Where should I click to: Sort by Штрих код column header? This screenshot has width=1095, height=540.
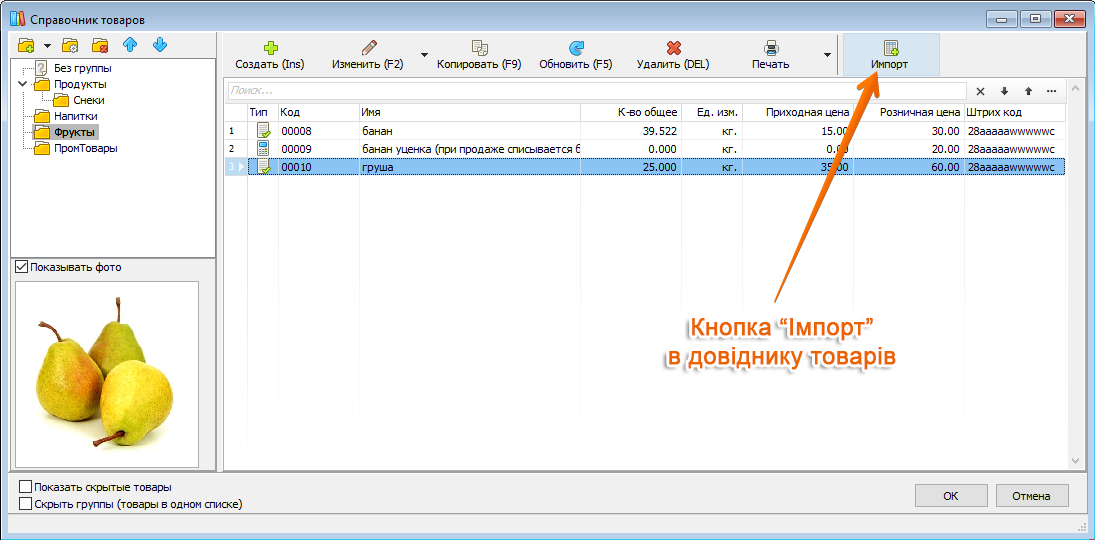(x=1015, y=112)
